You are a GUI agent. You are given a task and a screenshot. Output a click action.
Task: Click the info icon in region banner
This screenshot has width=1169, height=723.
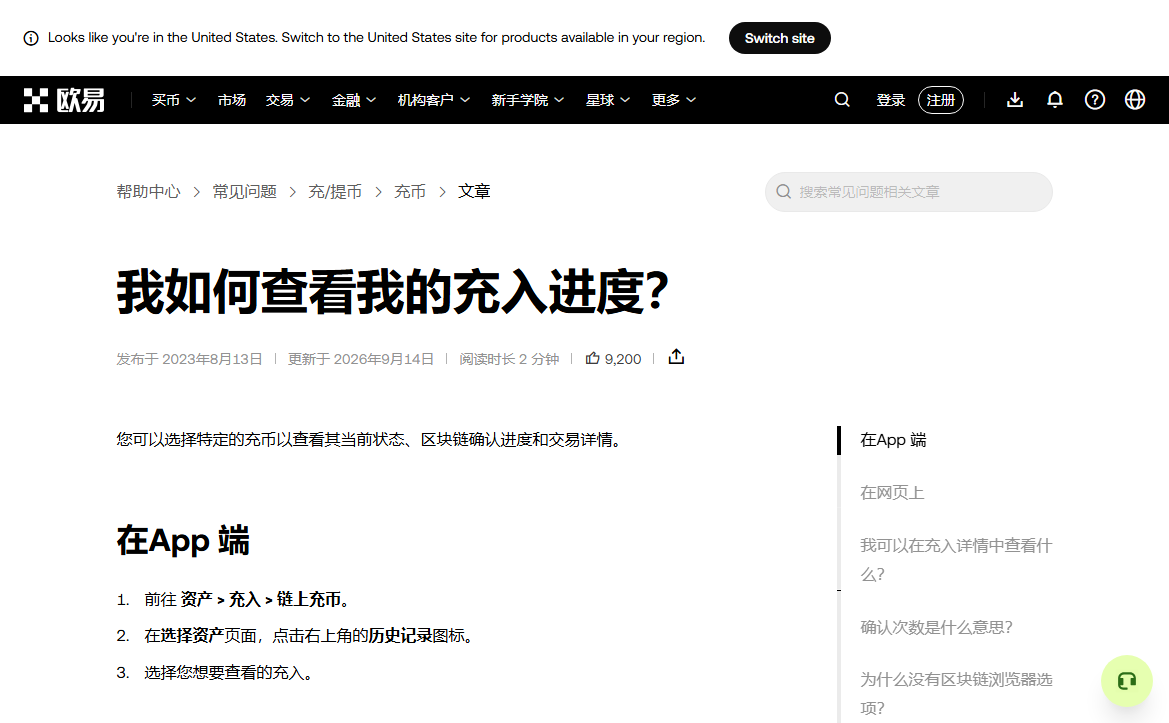coord(31,38)
